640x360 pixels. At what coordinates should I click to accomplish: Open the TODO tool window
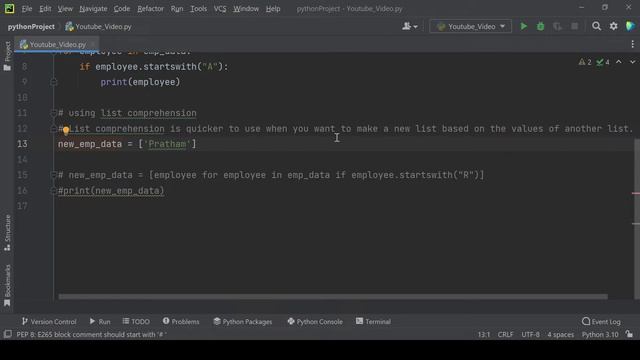coord(136,322)
